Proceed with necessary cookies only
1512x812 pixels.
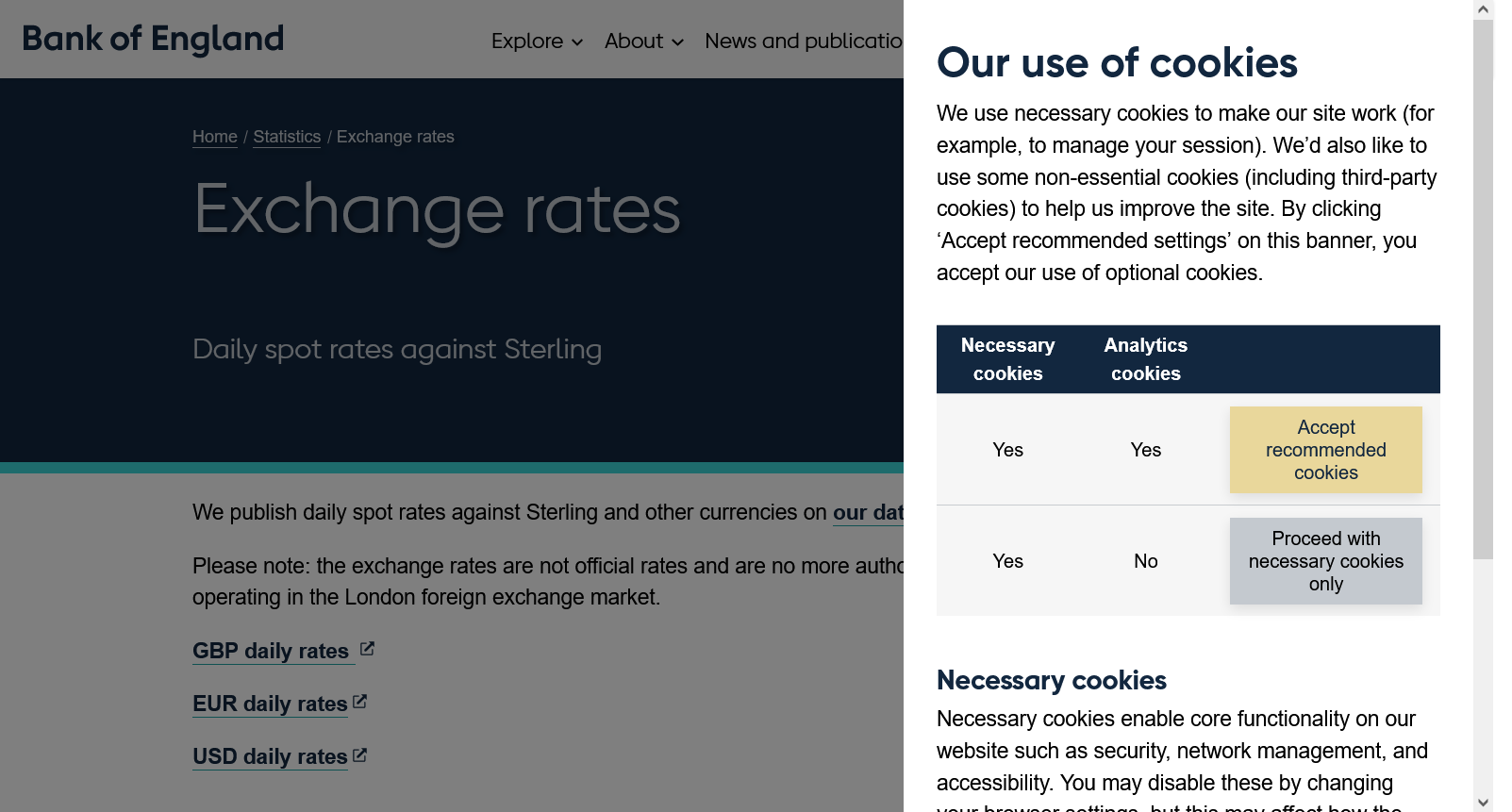coord(1325,561)
